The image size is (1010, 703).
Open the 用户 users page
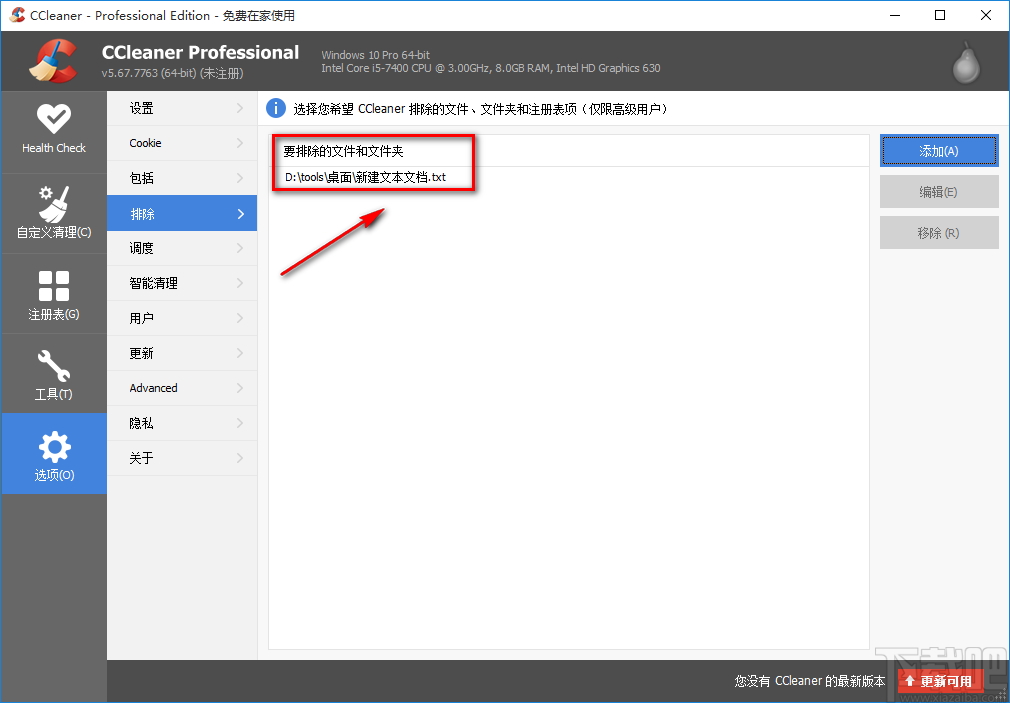182,318
